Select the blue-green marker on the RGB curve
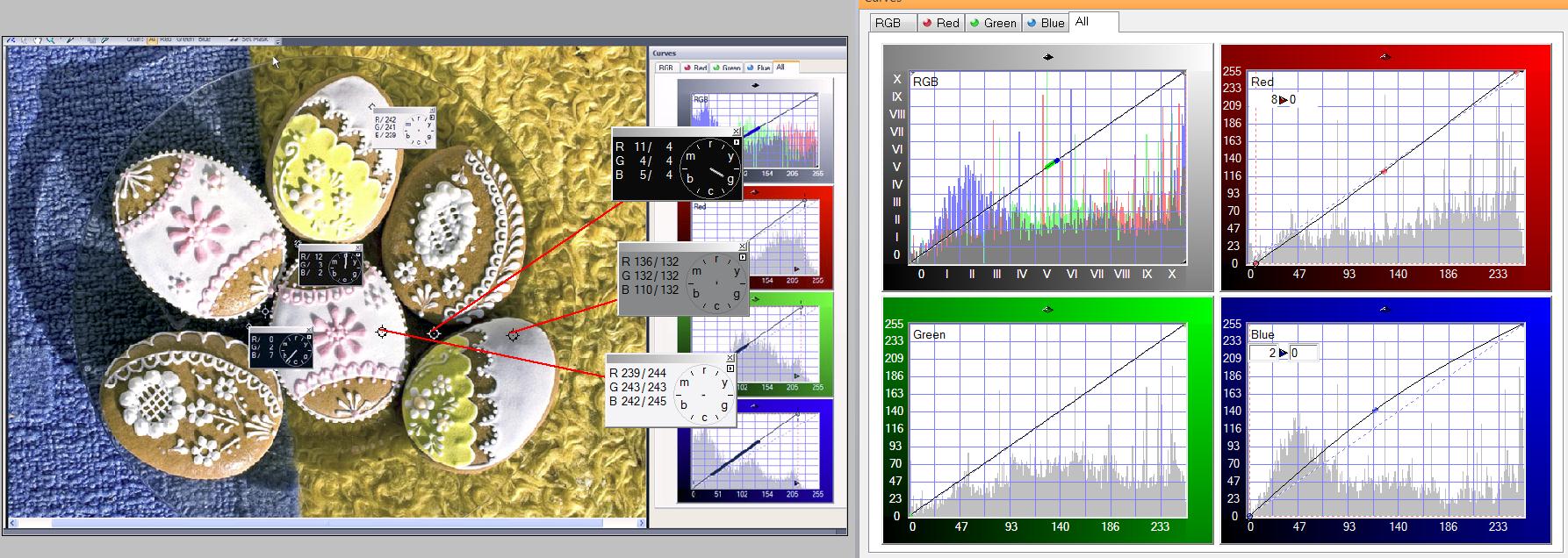Screen dimensions: 1568x558 [x=1053, y=162]
